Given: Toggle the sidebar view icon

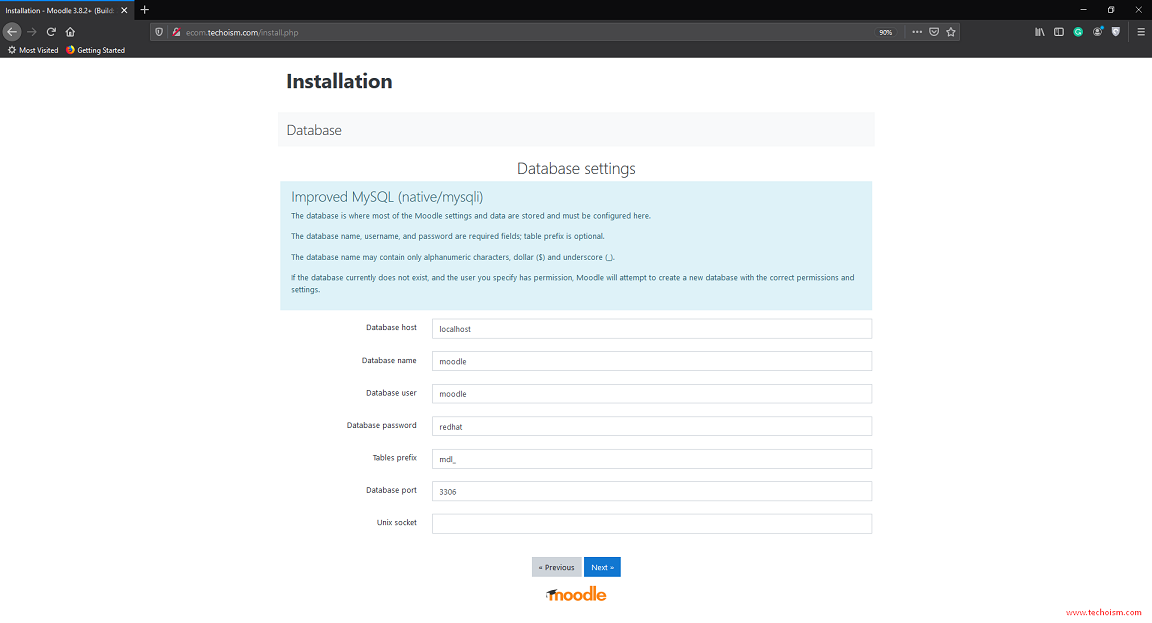Looking at the screenshot, I should click(x=1059, y=32).
